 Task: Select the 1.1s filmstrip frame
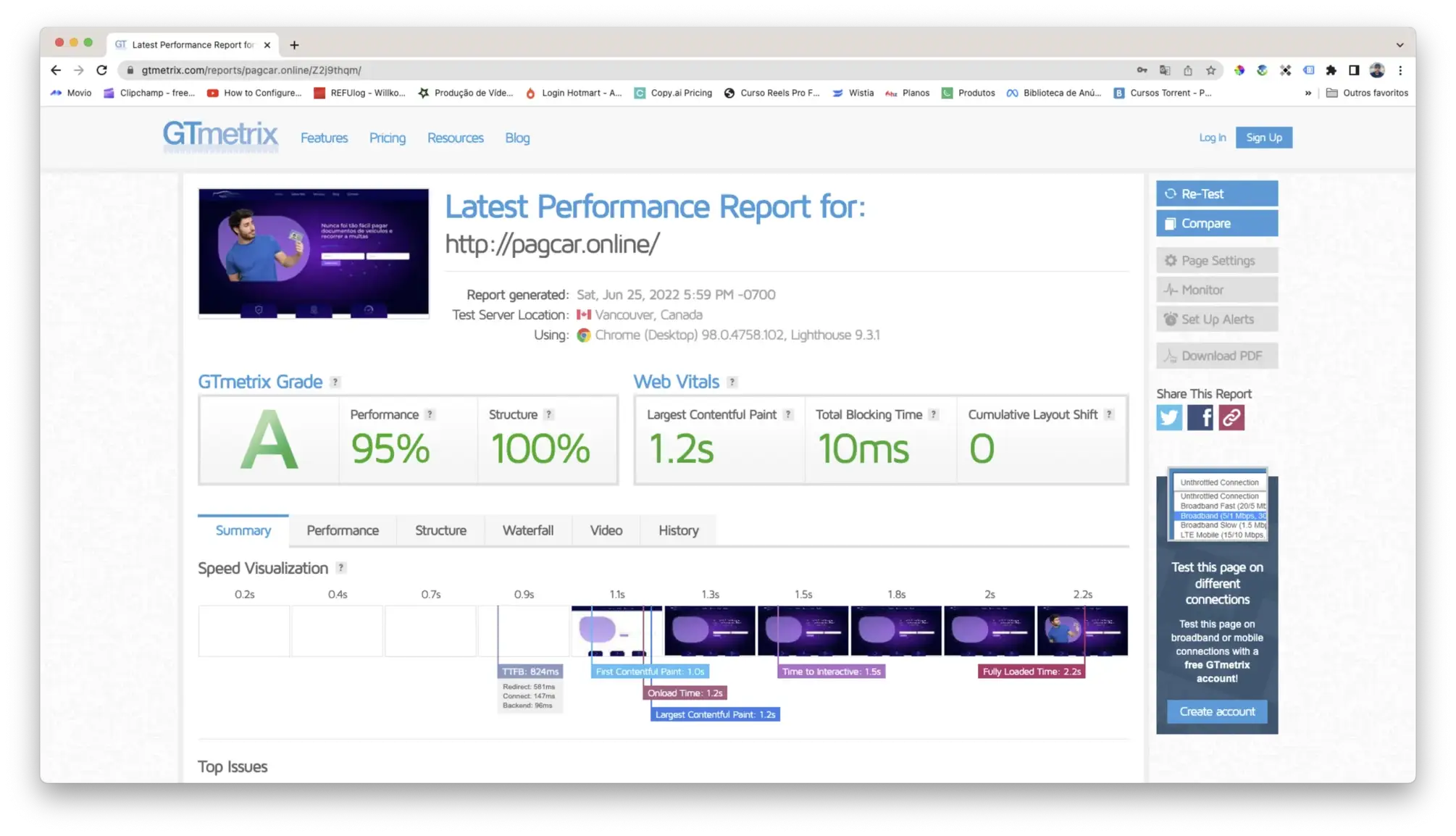click(616, 630)
